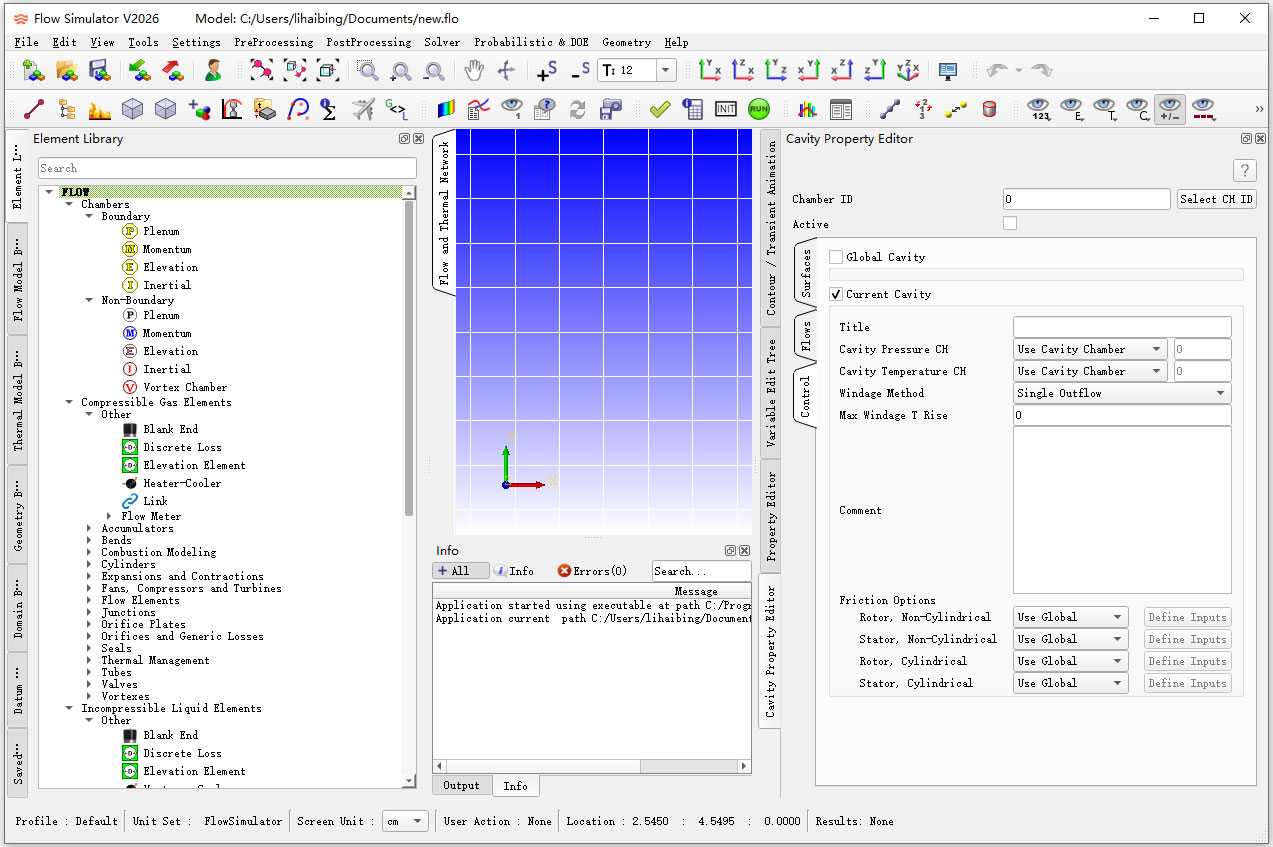This screenshot has height=847, width=1273.
Task: Click the XY axis view orientation icon
Action: [710, 70]
